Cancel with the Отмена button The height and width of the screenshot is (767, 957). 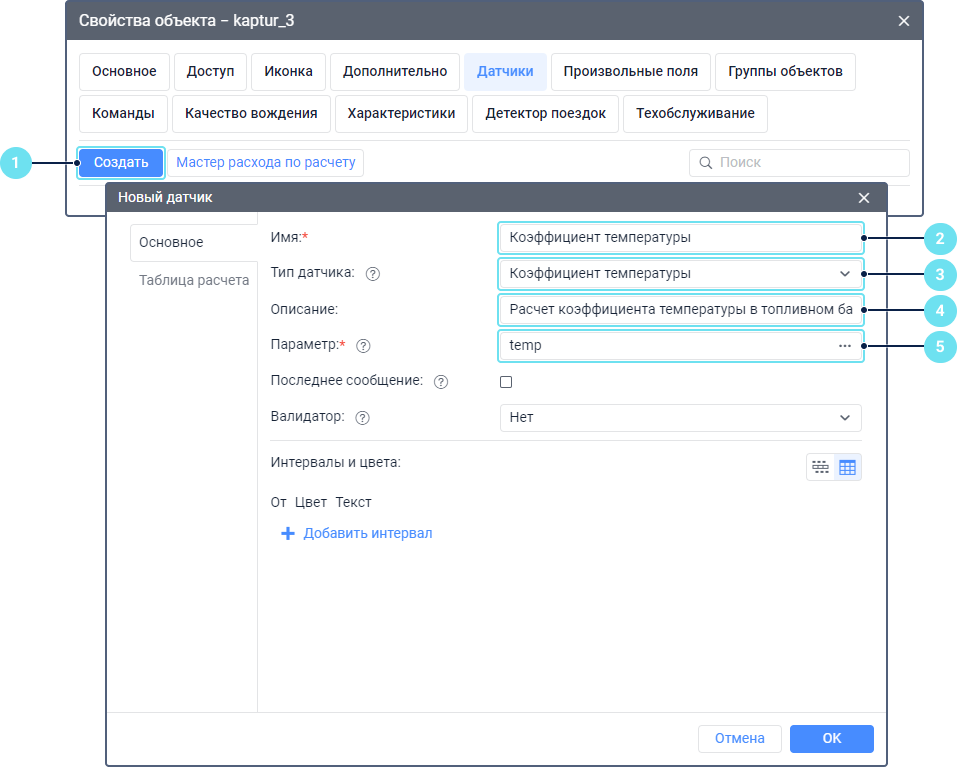point(739,739)
